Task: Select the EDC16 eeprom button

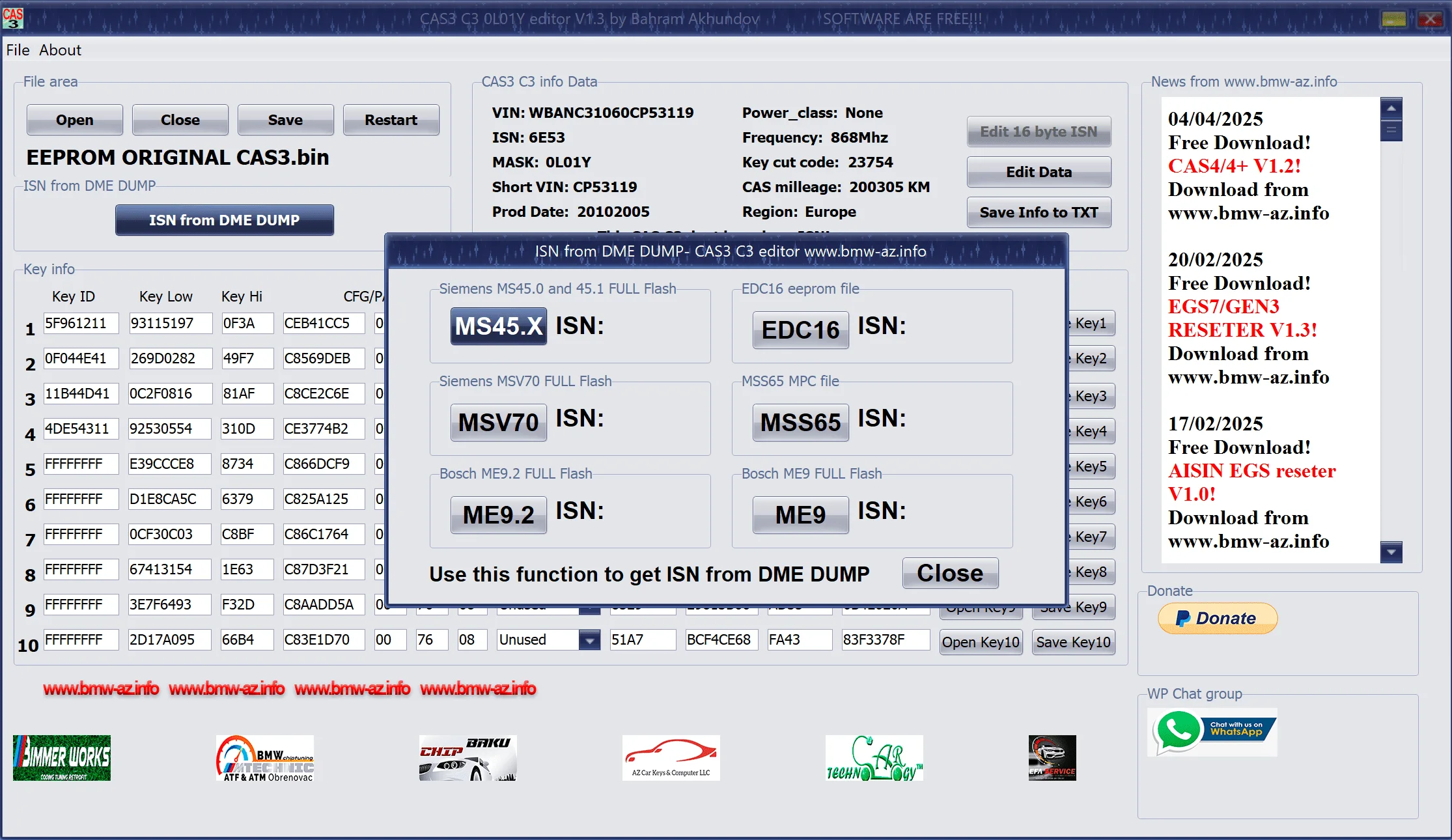Action: click(x=801, y=330)
